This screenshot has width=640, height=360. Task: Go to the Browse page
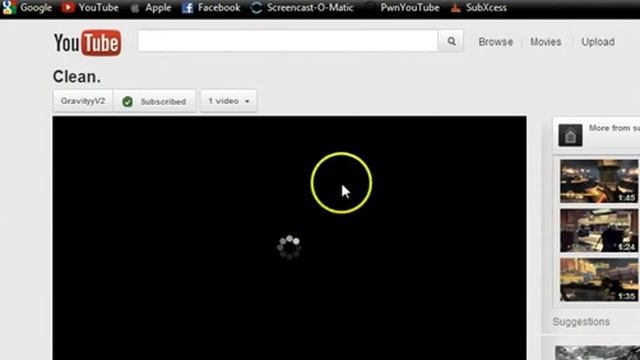click(496, 42)
